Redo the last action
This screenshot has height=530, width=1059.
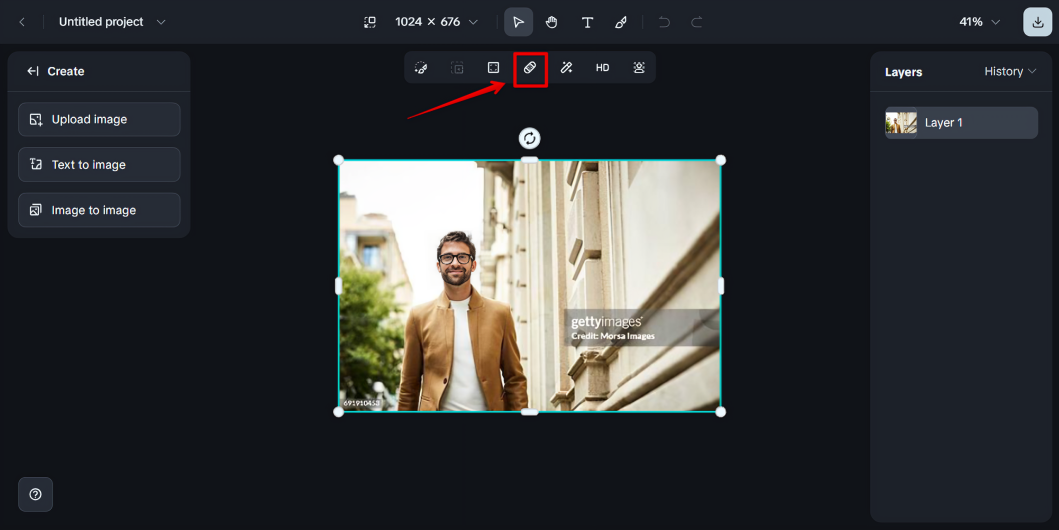(x=697, y=22)
